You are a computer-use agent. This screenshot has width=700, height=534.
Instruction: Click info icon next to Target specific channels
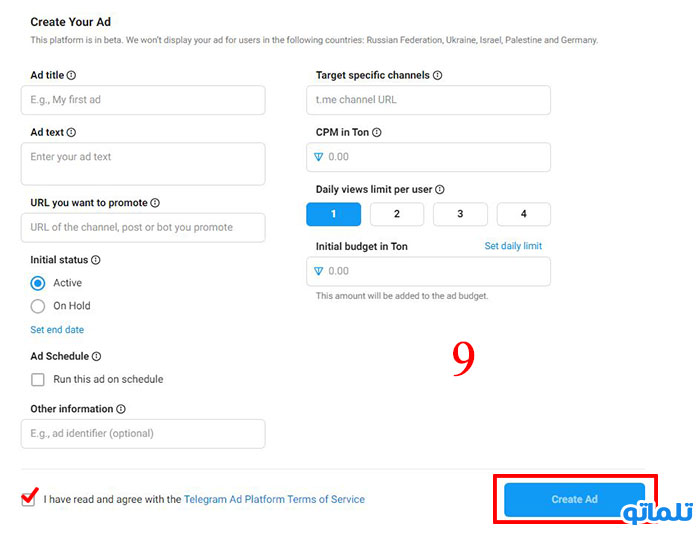tap(438, 75)
